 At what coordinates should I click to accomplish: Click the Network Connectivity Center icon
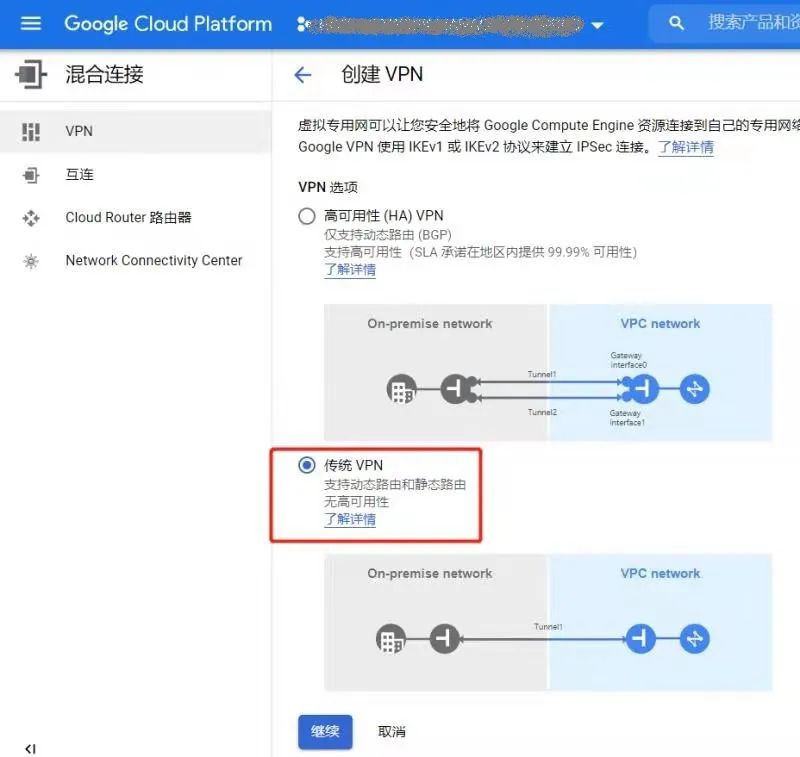pyautogui.click(x=31, y=261)
